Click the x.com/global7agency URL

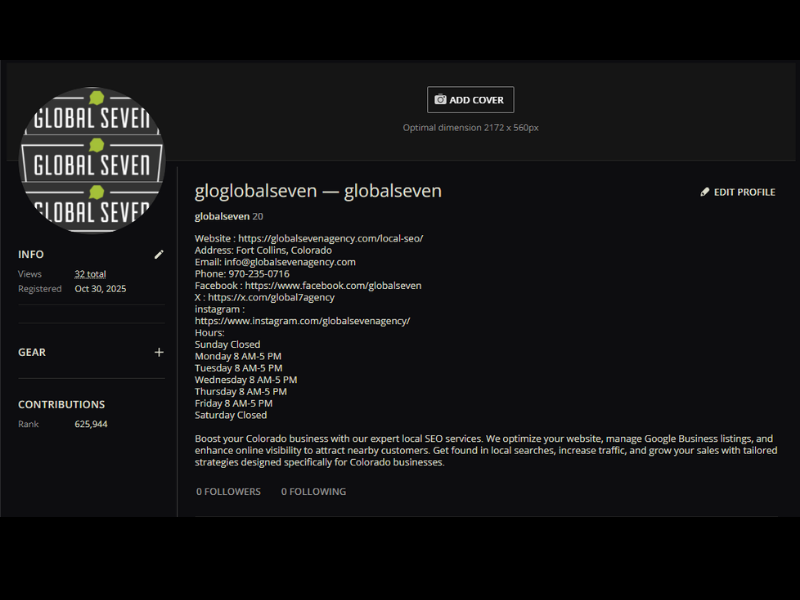tap(271, 297)
